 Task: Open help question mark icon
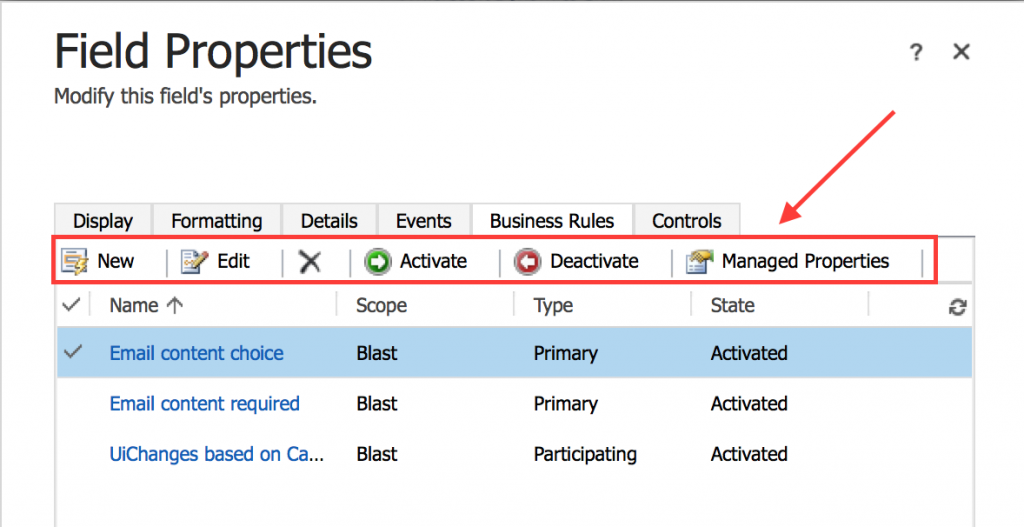click(916, 52)
